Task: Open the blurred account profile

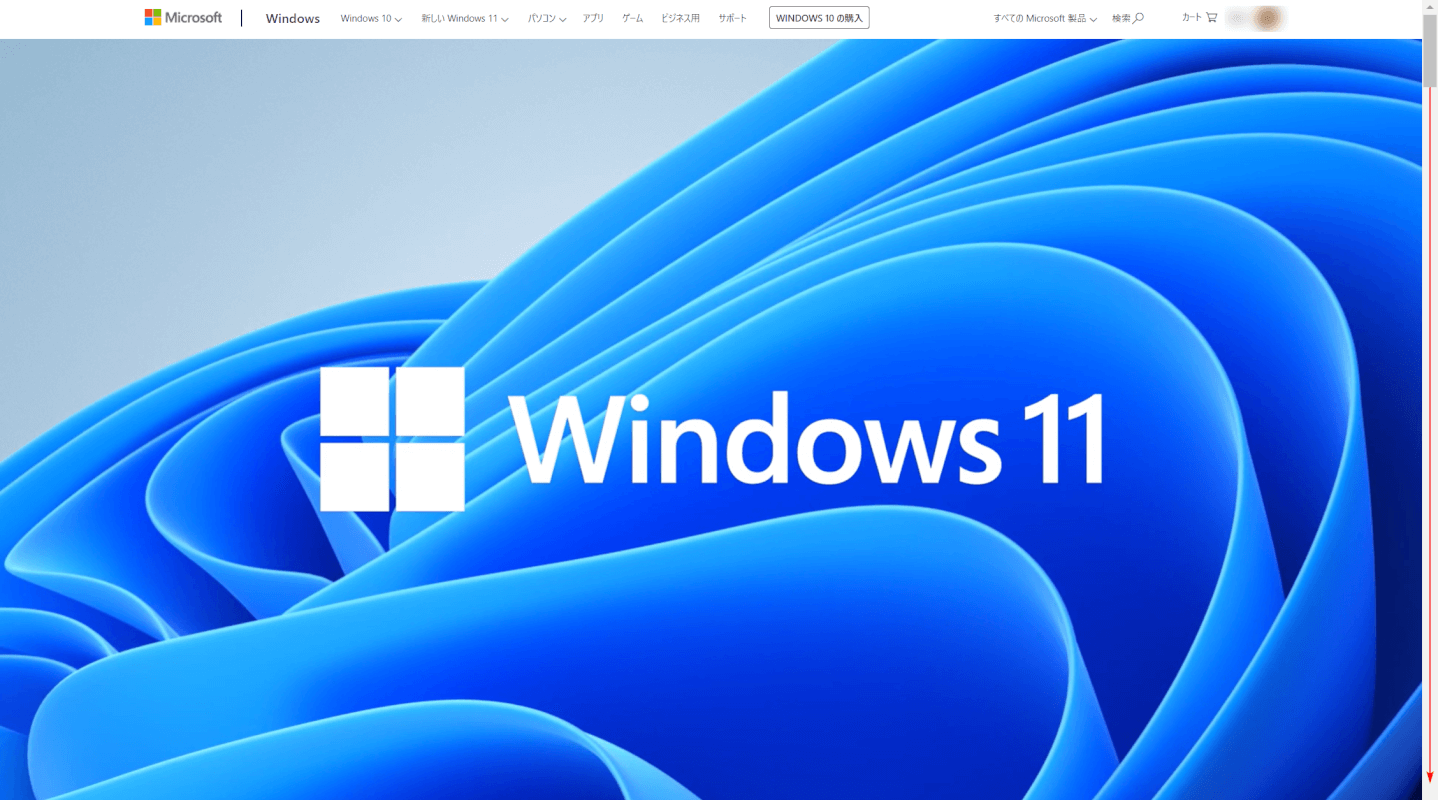Action: tap(1256, 18)
